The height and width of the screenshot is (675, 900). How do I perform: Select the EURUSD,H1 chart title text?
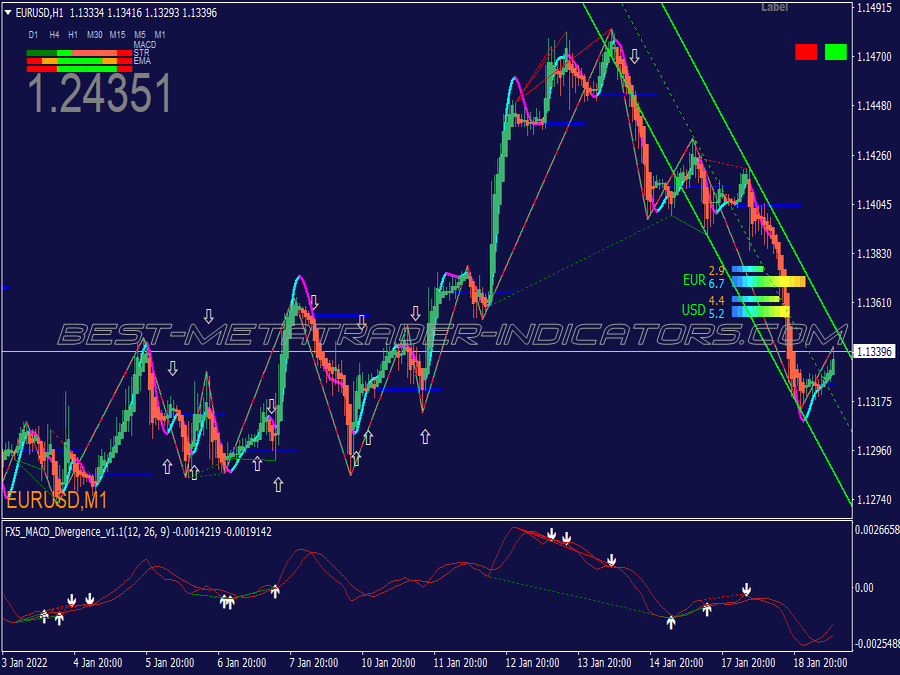[x=40, y=13]
